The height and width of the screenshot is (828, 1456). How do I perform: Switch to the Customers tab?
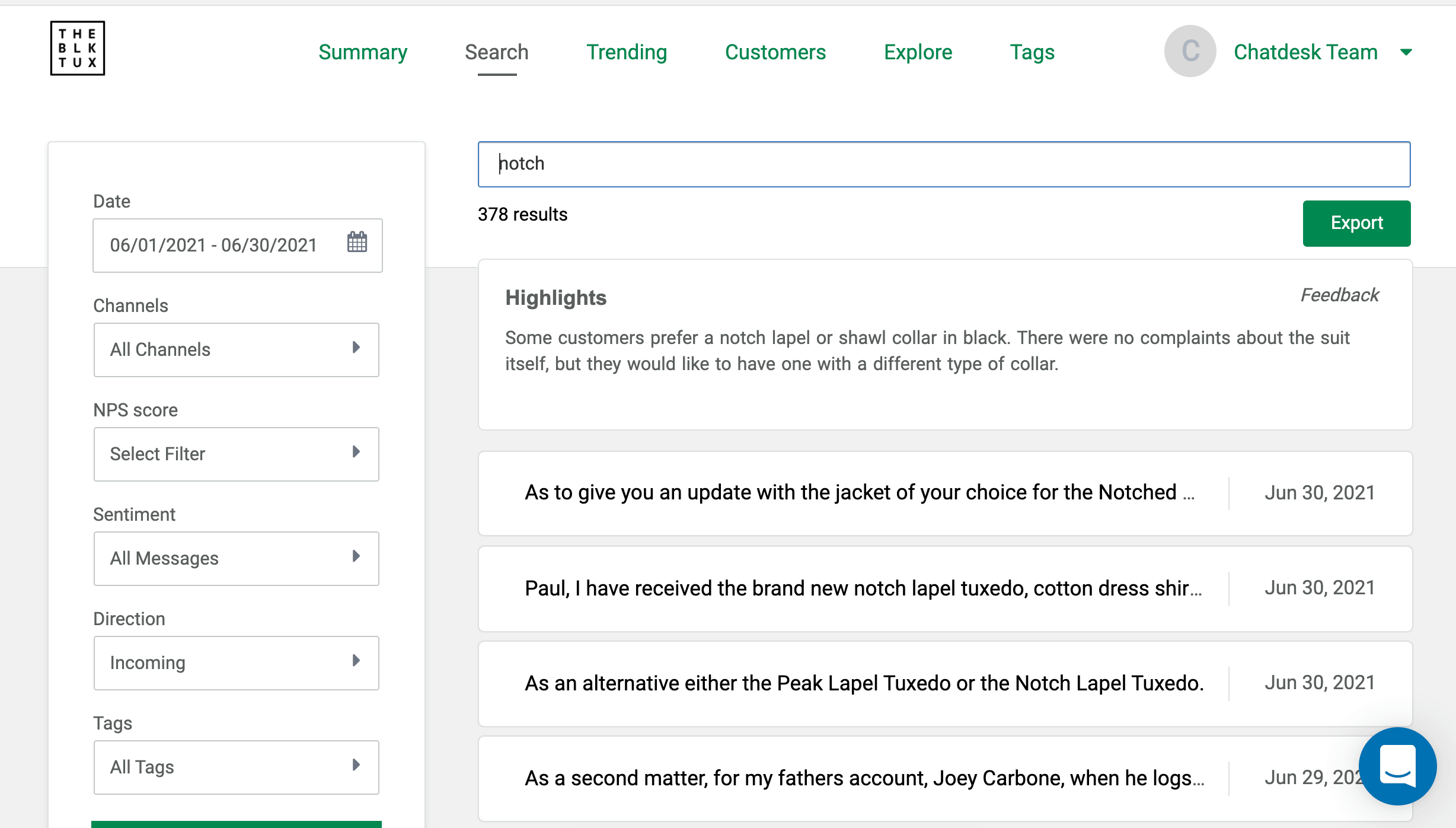(775, 52)
